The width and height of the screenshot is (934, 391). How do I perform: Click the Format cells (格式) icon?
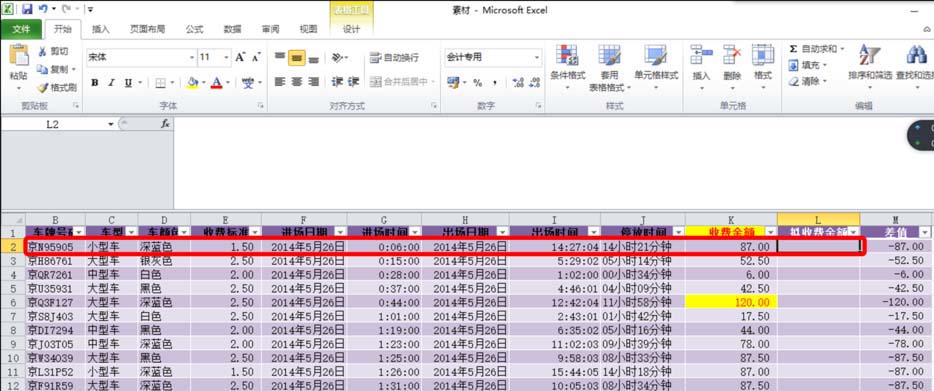pos(762,55)
